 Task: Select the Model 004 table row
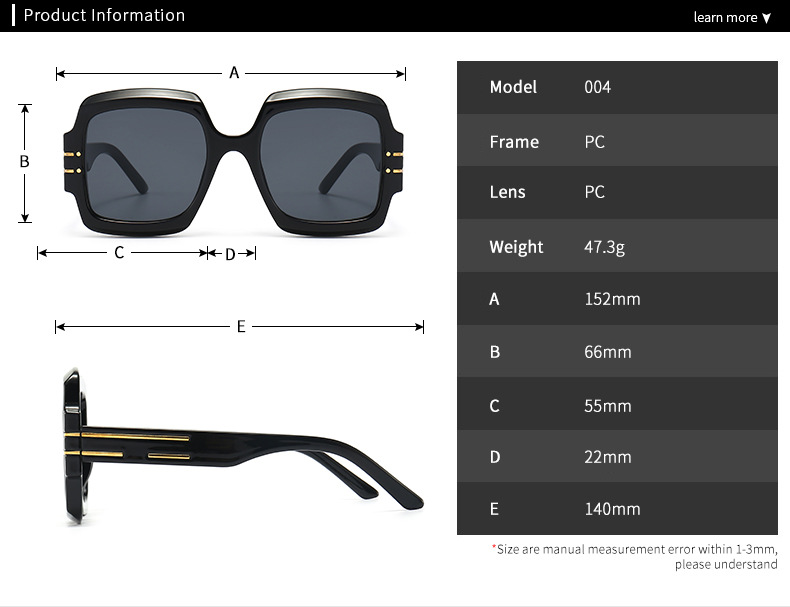pos(617,88)
